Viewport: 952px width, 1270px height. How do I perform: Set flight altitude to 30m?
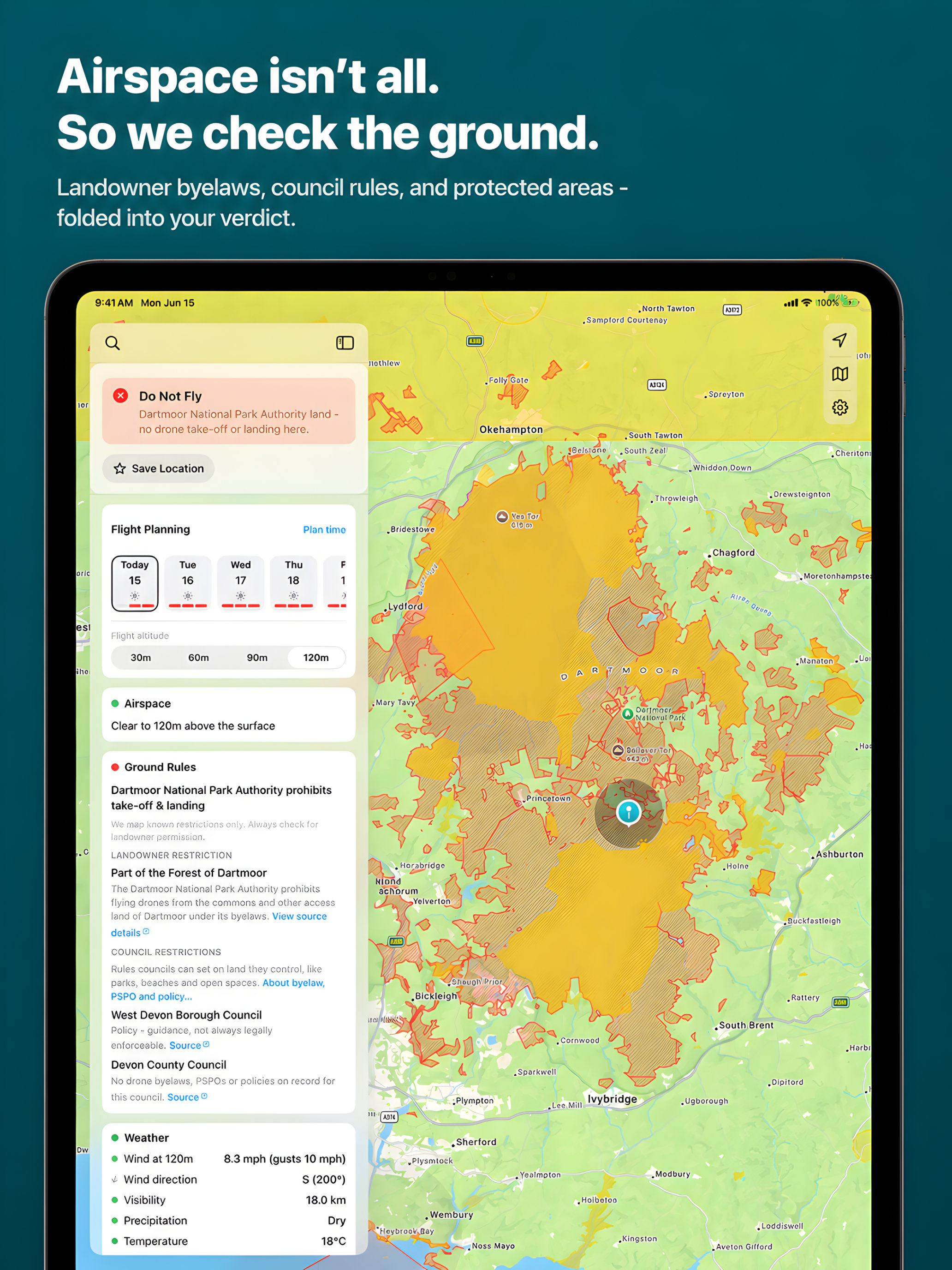[141, 658]
